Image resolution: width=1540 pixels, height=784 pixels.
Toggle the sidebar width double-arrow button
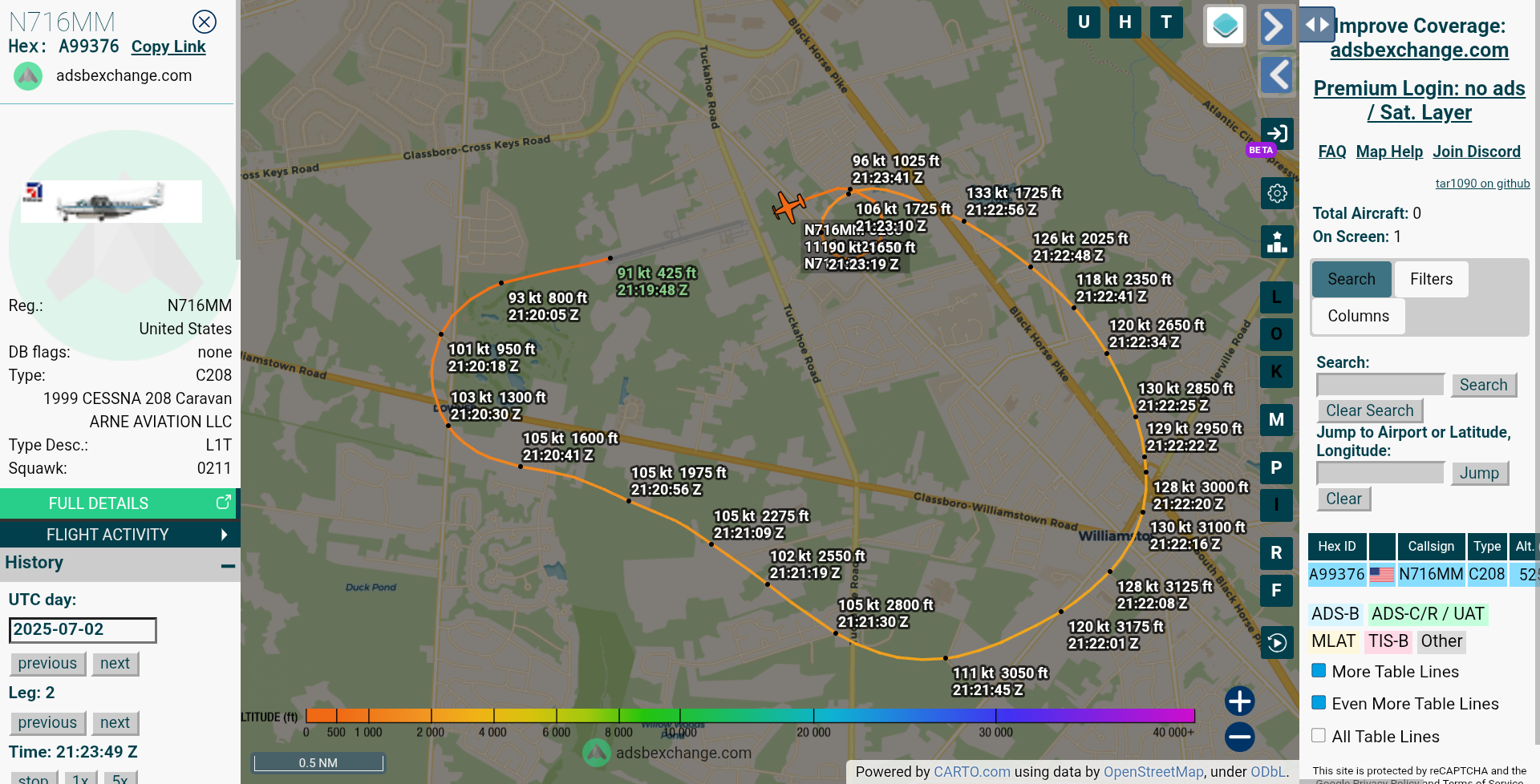pyautogui.click(x=1316, y=25)
